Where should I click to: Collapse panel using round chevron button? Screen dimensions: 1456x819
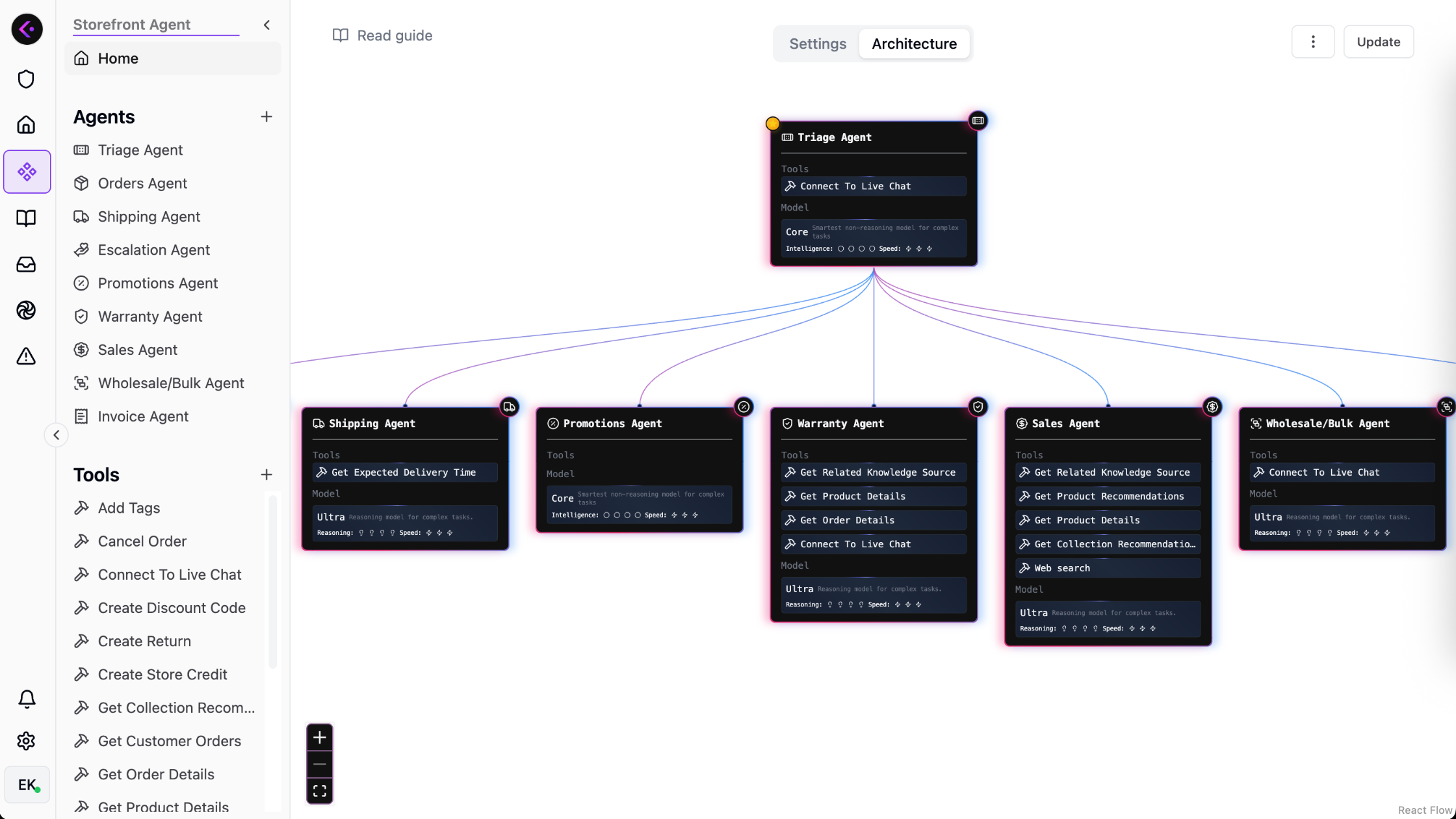57,435
